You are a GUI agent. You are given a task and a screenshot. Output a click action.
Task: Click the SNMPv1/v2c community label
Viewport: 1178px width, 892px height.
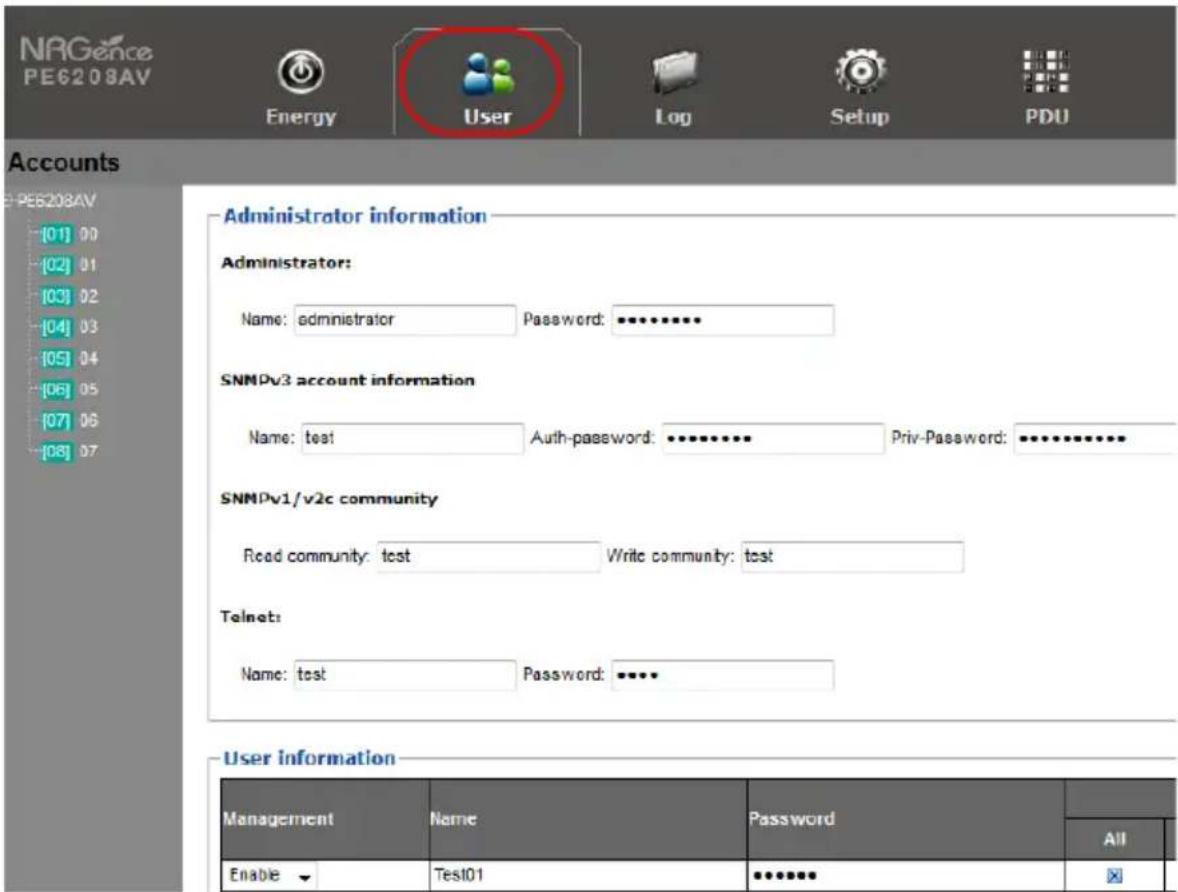click(x=328, y=499)
